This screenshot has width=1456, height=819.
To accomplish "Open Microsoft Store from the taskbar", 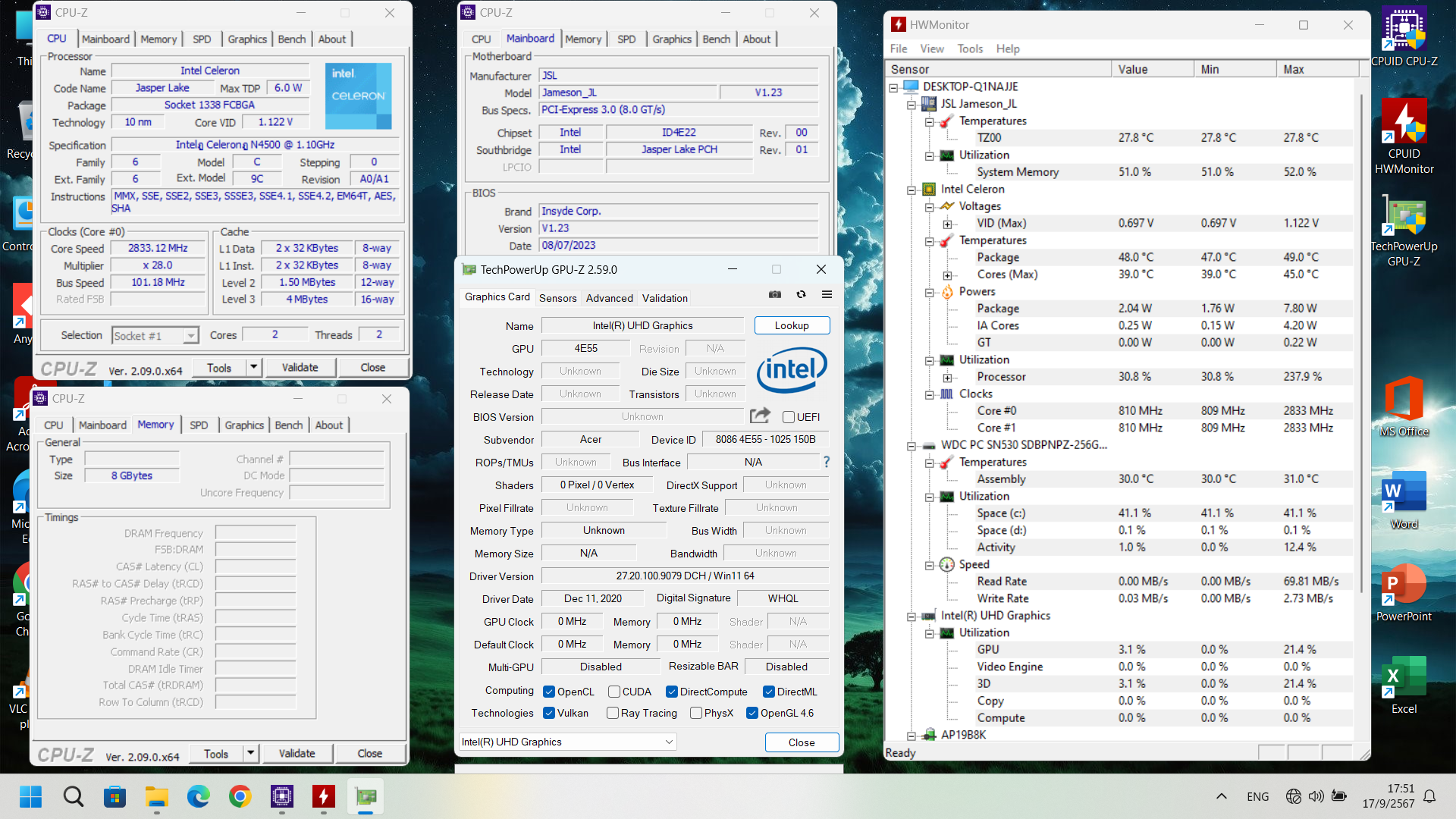I will pyautogui.click(x=115, y=796).
